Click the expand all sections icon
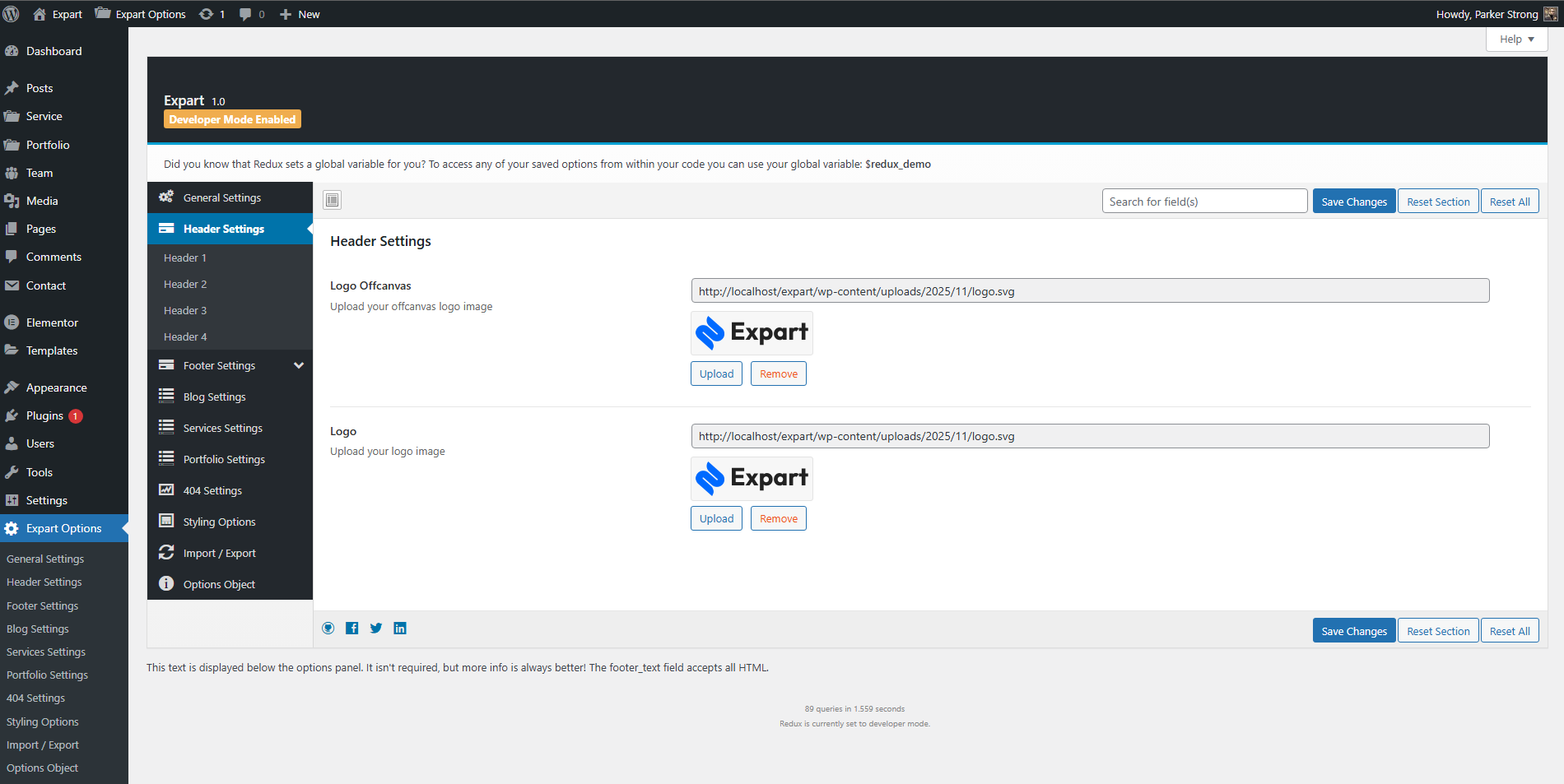Image resolution: width=1564 pixels, height=784 pixels. pyautogui.click(x=332, y=200)
